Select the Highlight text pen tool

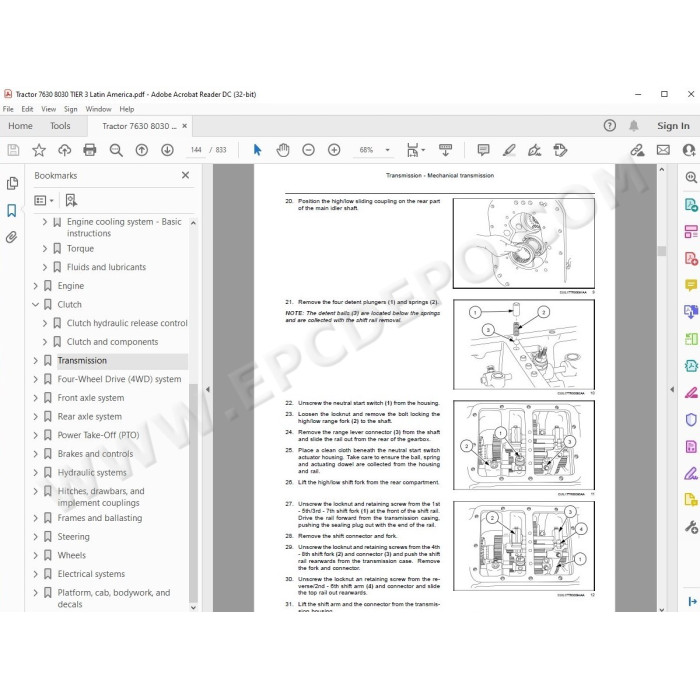pyautogui.click(x=509, y=150)
